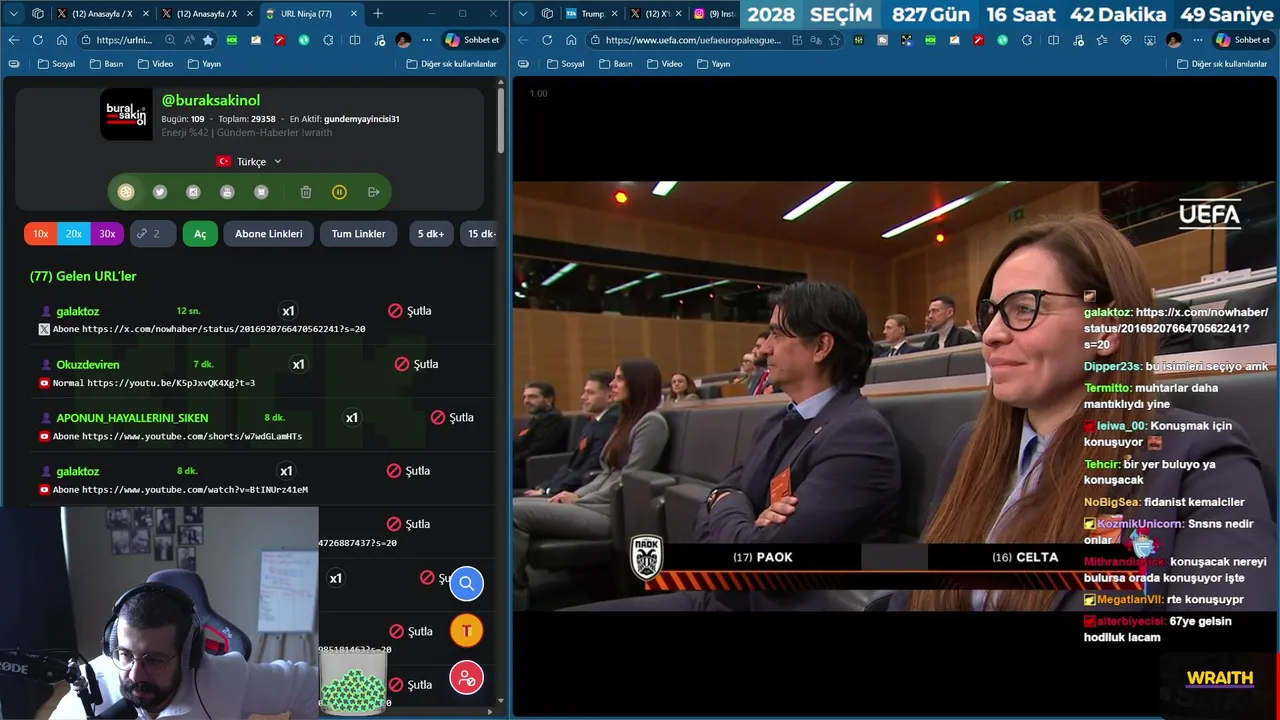This screenshot has height=720, width=1280.
Task: Open the Sosyal bookmarks folder in left browser
Action: tap(56, 63)
